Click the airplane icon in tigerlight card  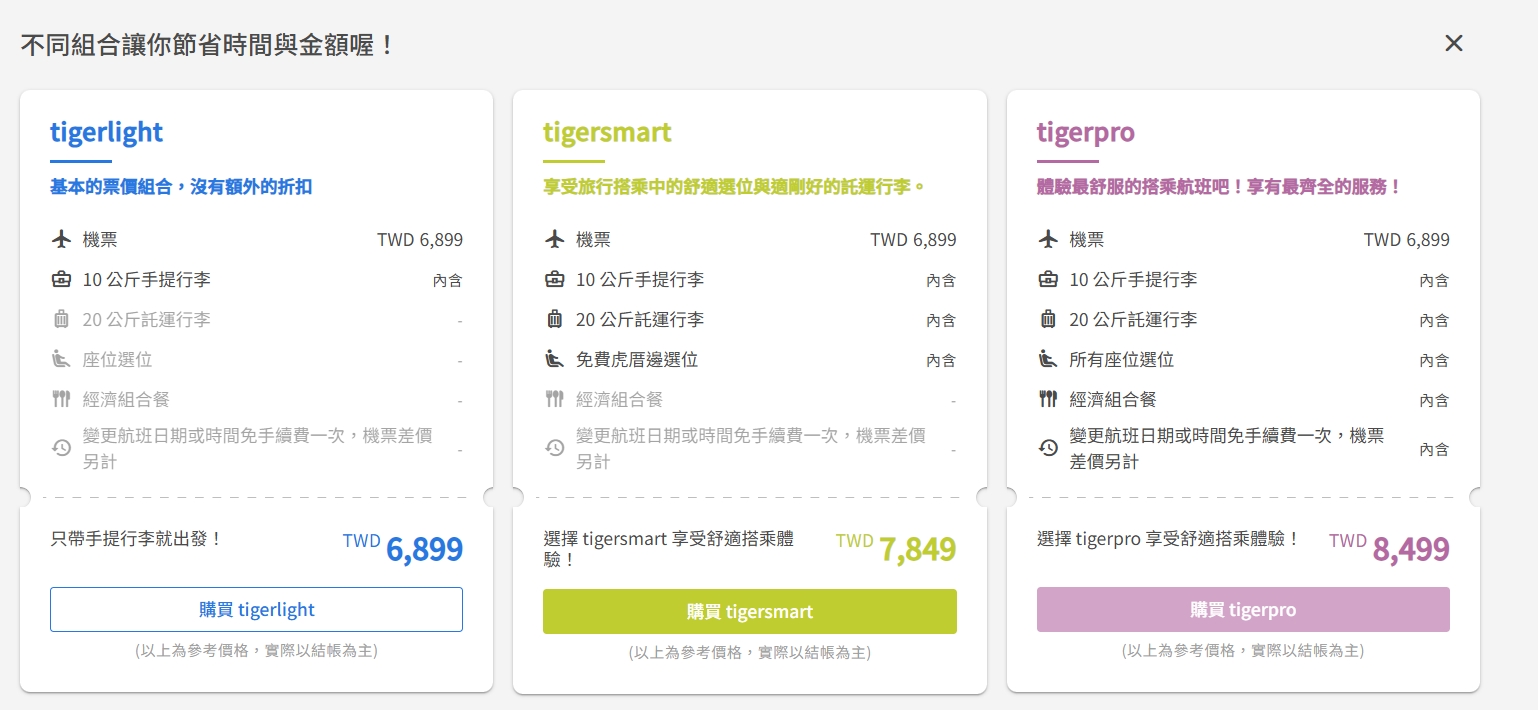[x=61, y=240]
